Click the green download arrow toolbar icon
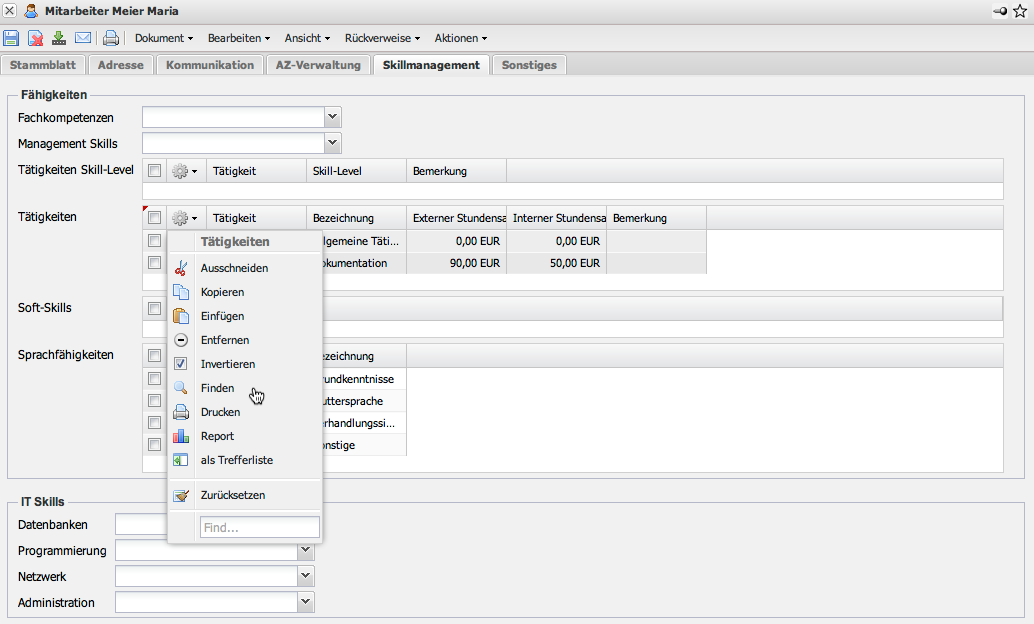 pyautogui.click(x=59, y=38)
